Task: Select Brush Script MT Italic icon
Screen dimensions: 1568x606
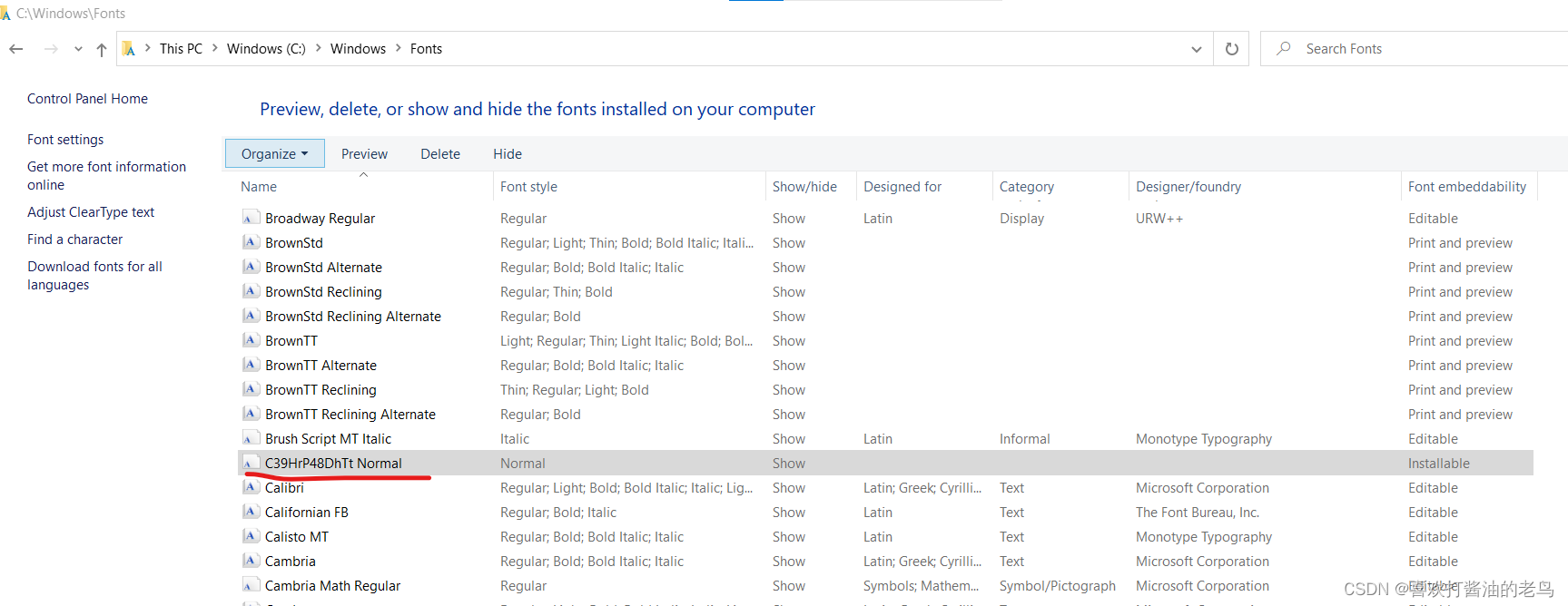Action: pyautogui.click(x=251, y=438)
